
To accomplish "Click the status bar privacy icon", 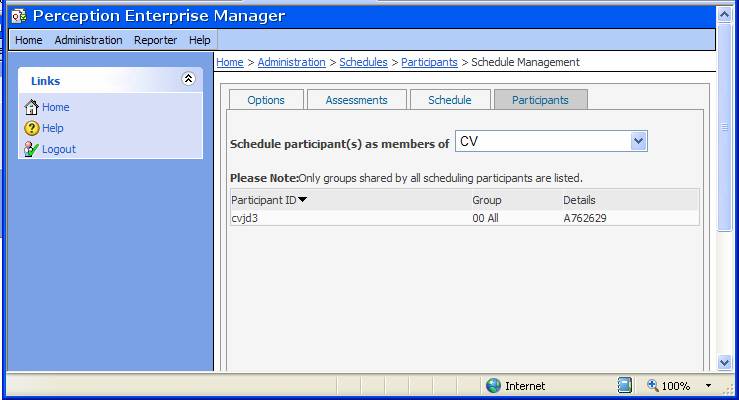I will click(625, 386).
